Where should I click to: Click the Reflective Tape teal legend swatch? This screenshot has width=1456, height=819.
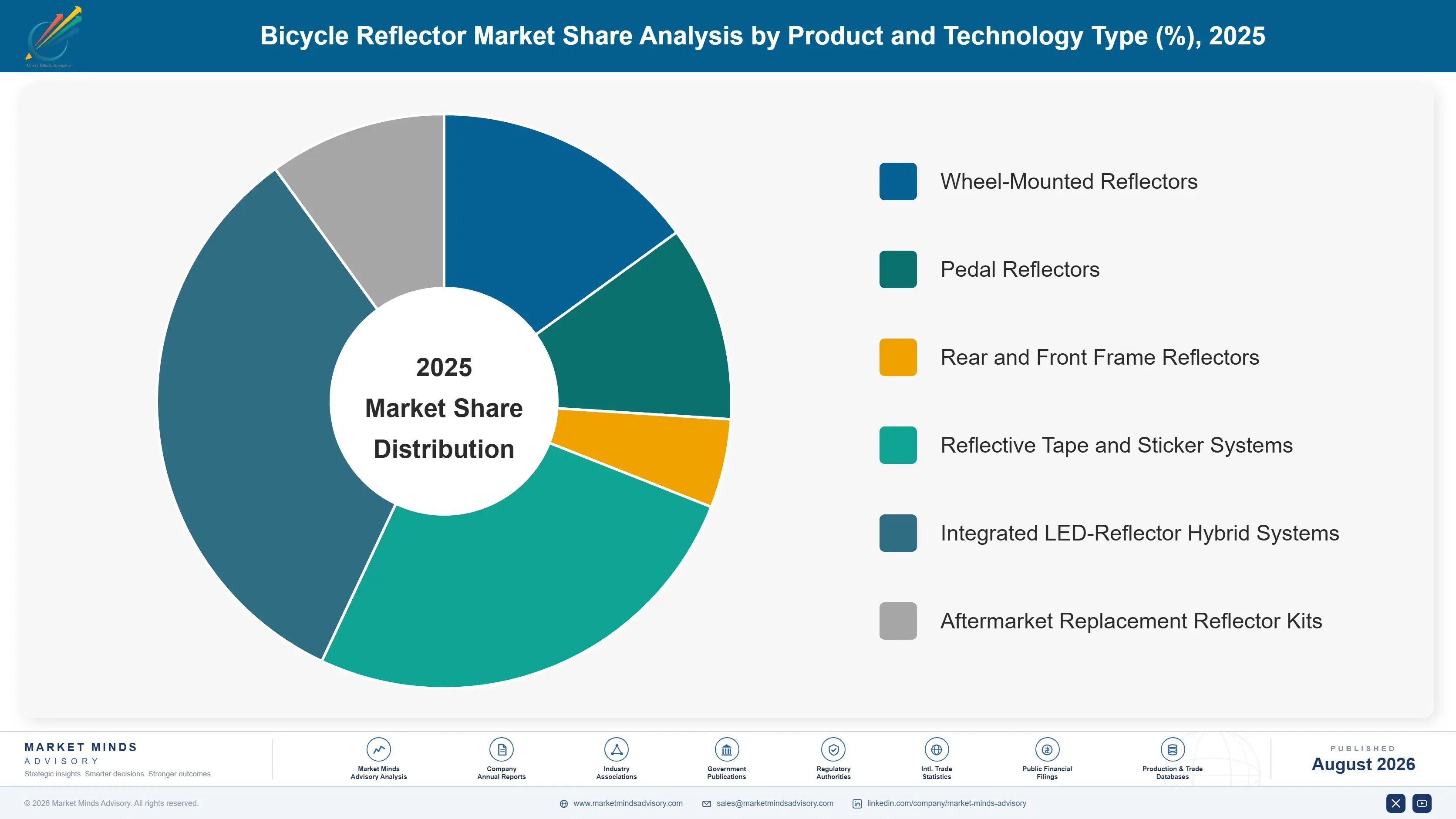898,445
